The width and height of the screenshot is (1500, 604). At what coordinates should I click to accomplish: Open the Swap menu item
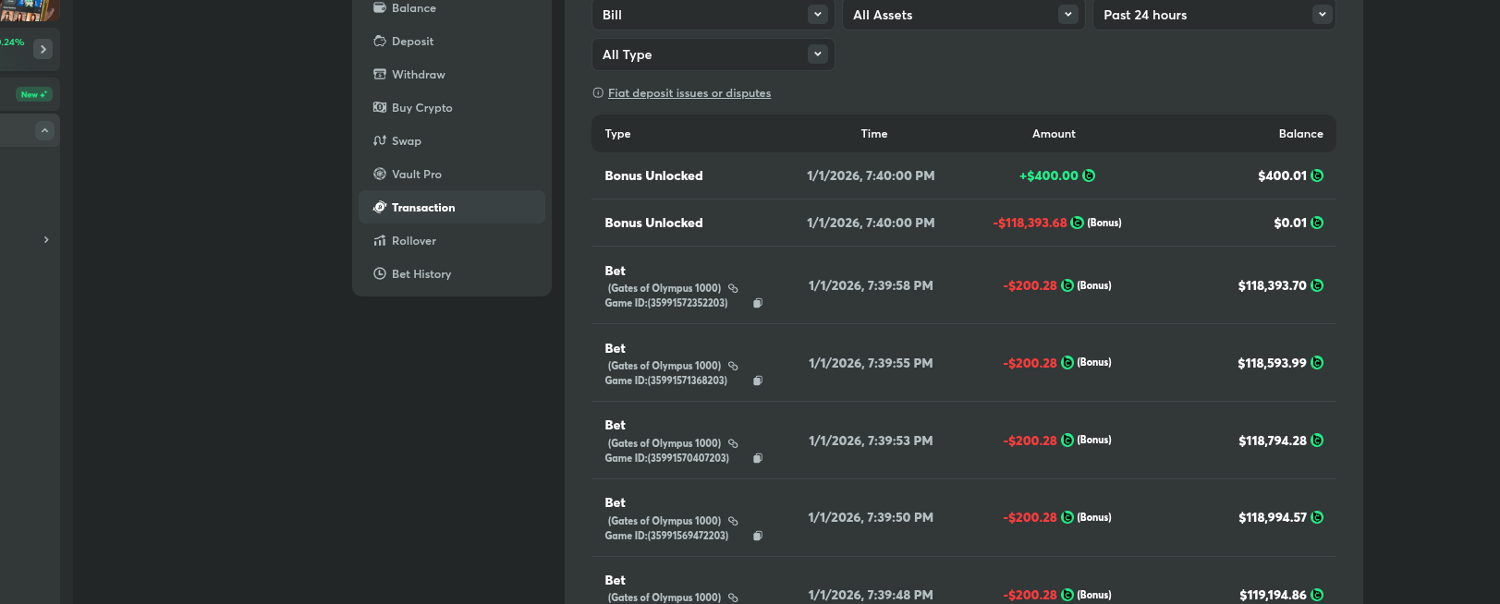(x=406, y=141)
